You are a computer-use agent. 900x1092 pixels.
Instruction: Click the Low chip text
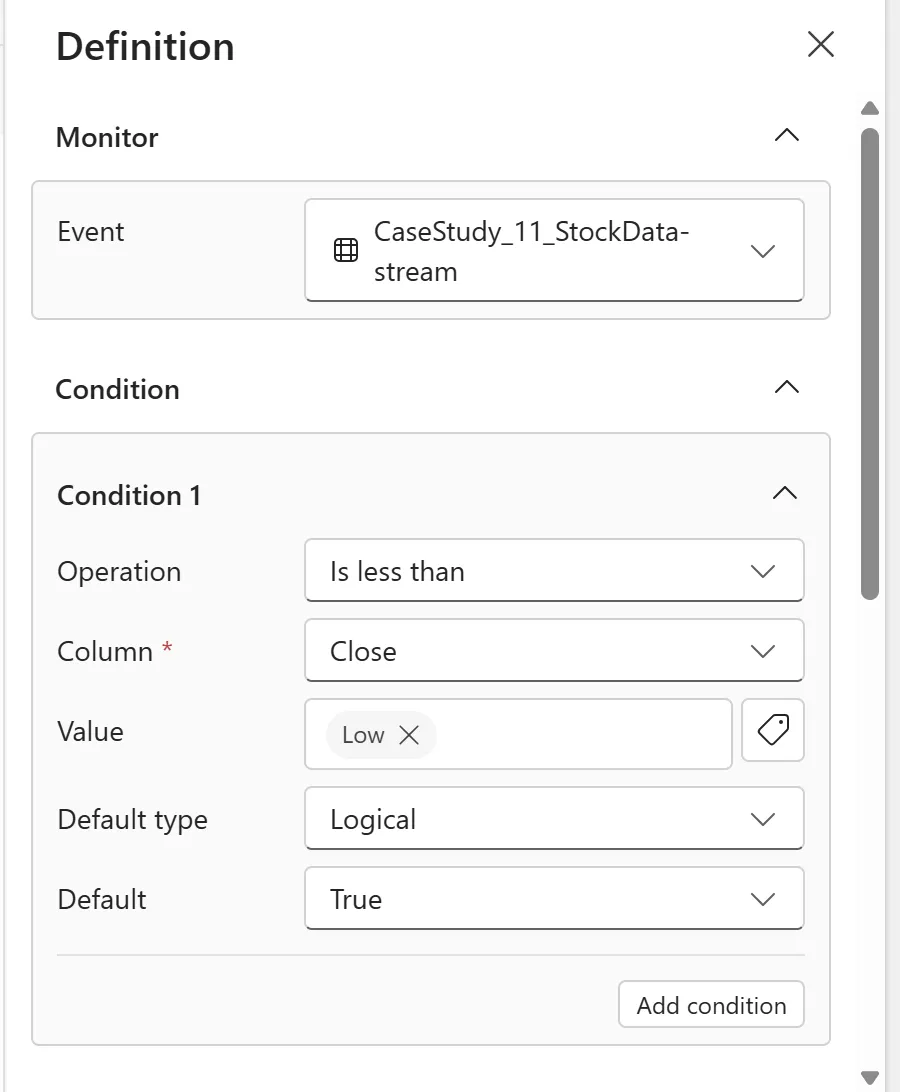363,735
